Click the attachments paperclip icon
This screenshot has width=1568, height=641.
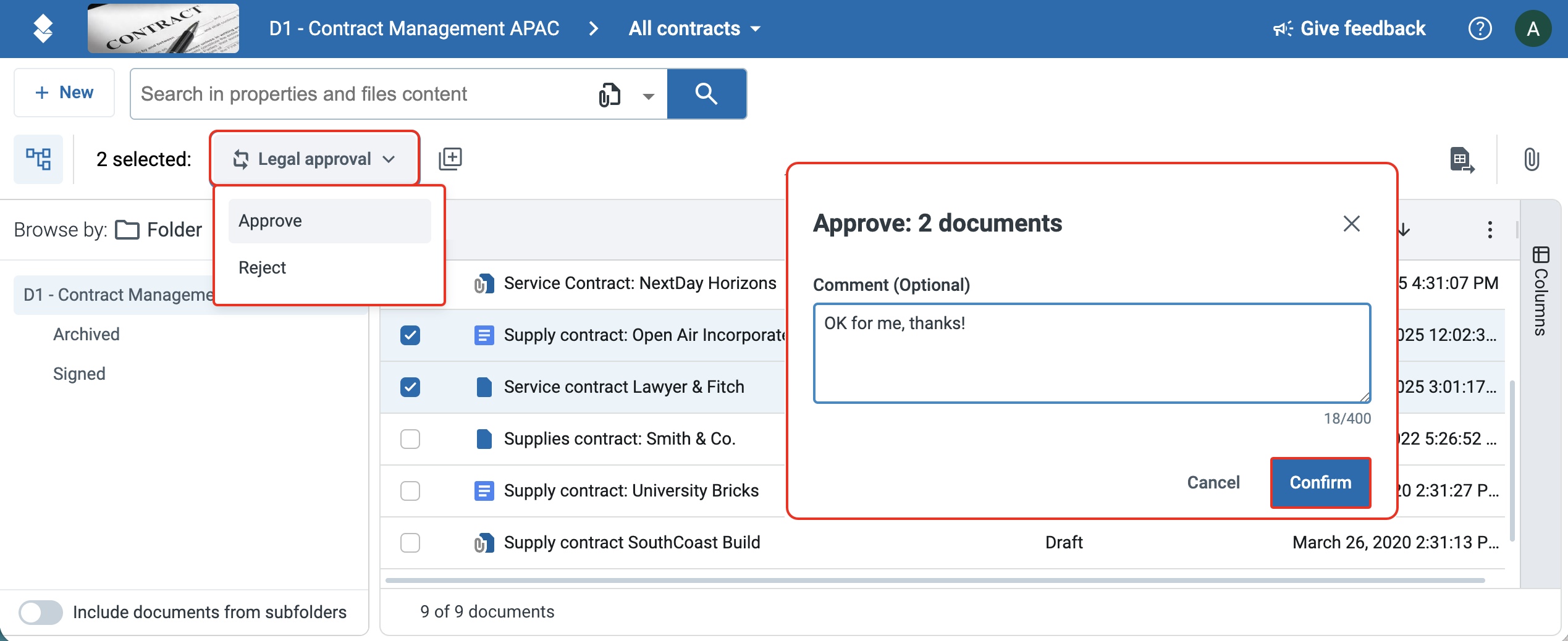[1531, 159]
